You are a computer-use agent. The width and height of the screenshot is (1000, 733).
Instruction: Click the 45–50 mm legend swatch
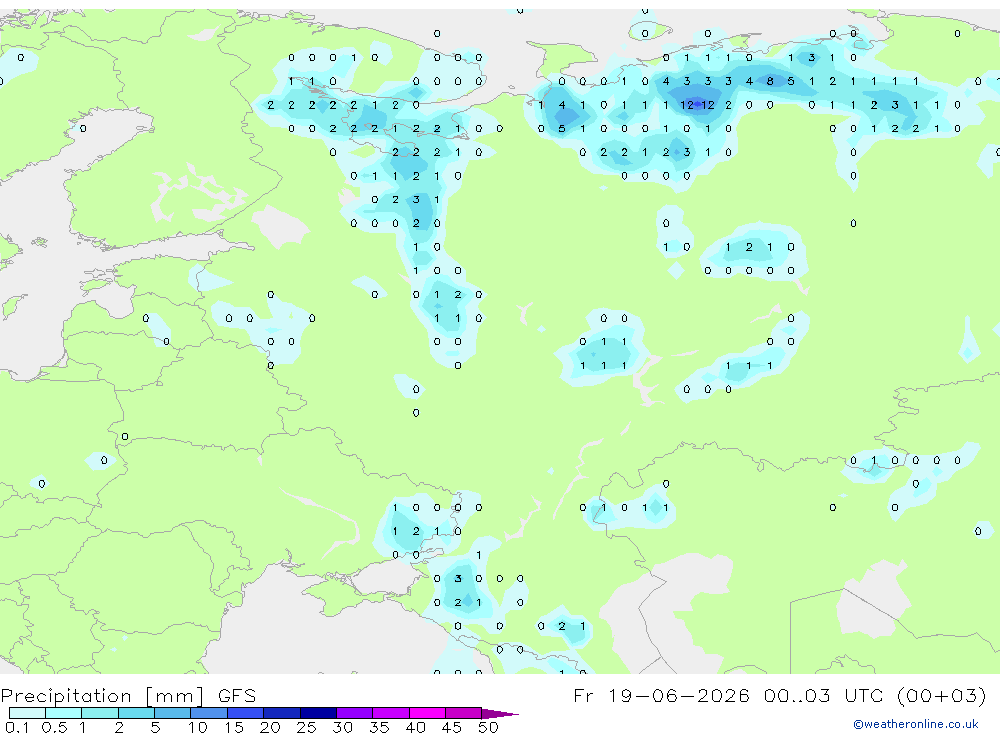click(464, 713)
